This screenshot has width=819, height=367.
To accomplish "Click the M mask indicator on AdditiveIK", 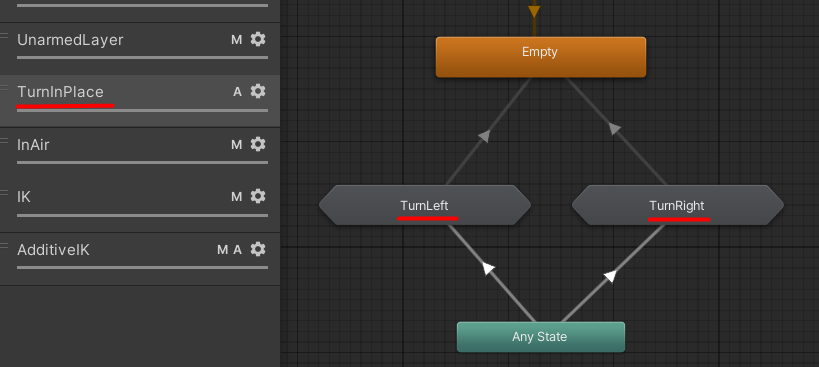I will tap(223, 250).
